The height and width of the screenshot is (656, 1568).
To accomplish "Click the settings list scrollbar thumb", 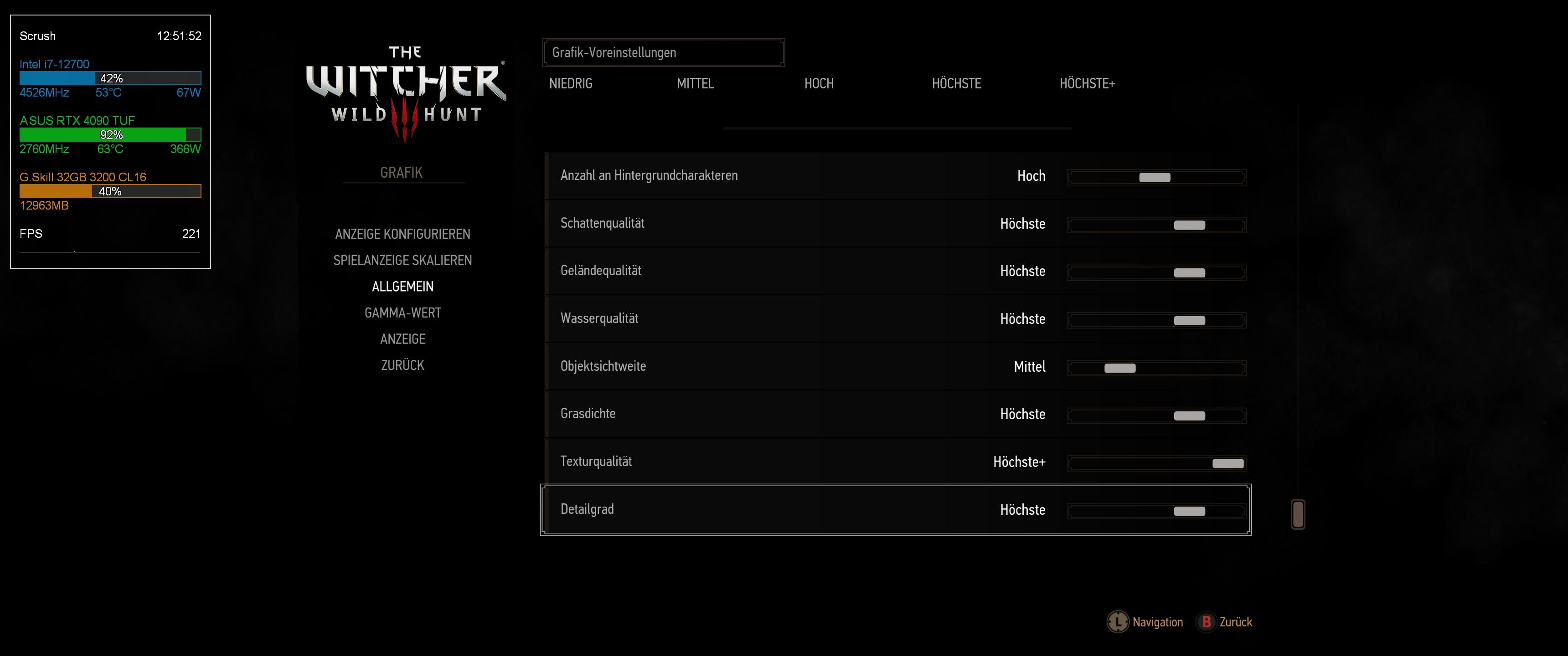I will (x=1298, y=514).
